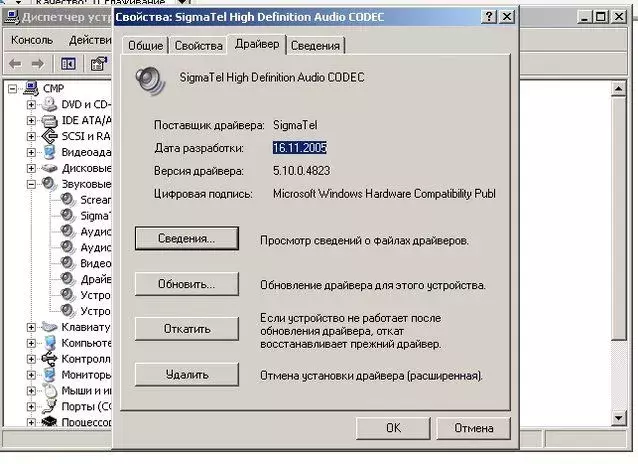Click the scroll up arrow in Device Manager

pos(618,88)
